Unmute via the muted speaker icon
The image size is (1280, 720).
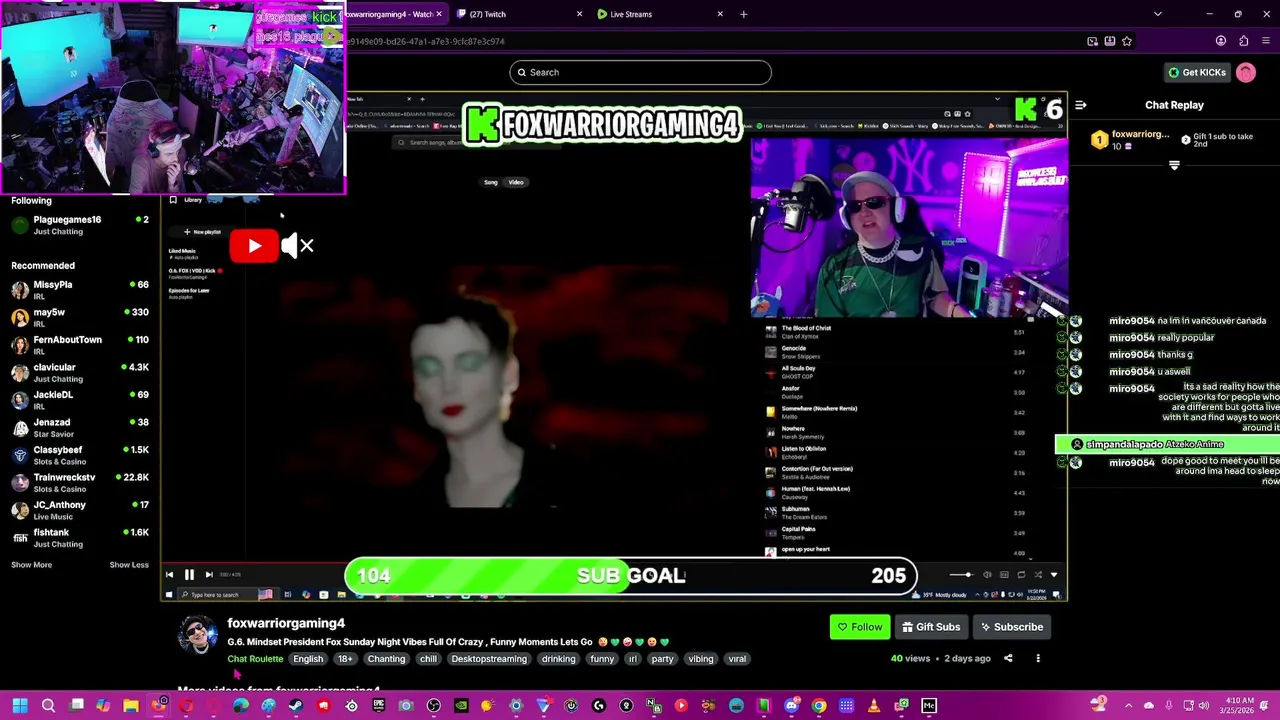(x=297, y=246)
